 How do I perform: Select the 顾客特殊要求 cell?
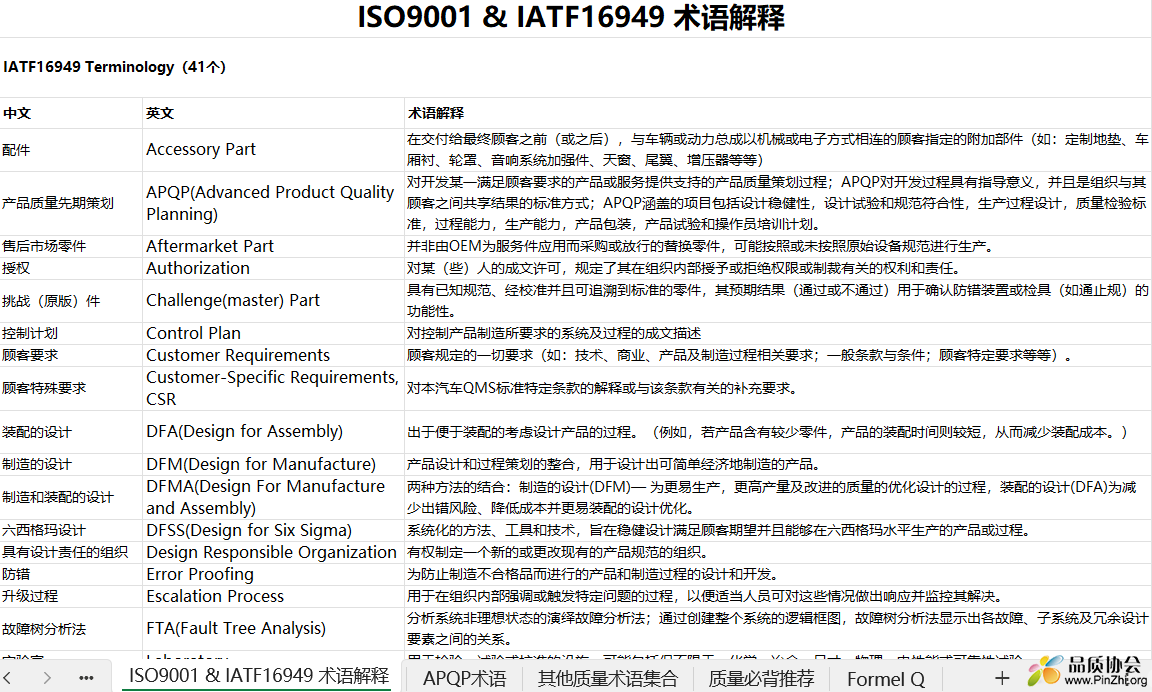[x=71, y=388]
